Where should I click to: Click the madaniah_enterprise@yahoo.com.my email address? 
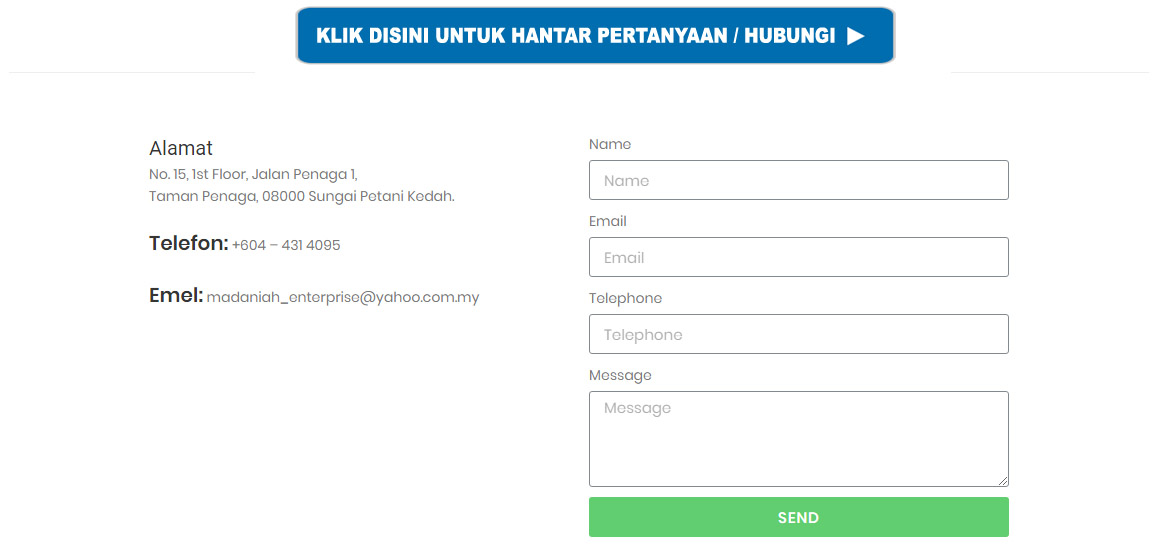point(343,297)
